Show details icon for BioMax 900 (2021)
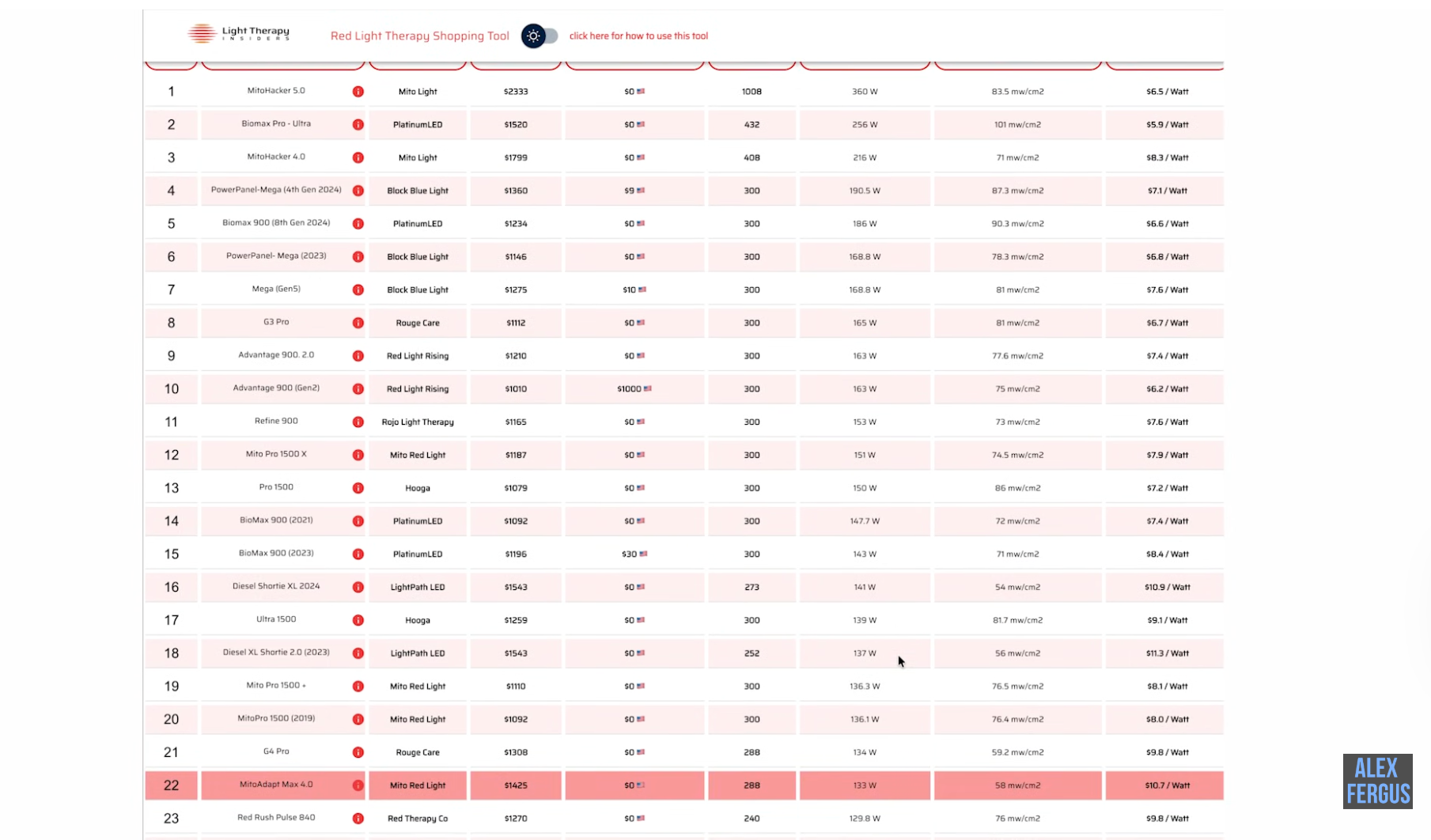1431x840 pixels. (x=358, y=521)
